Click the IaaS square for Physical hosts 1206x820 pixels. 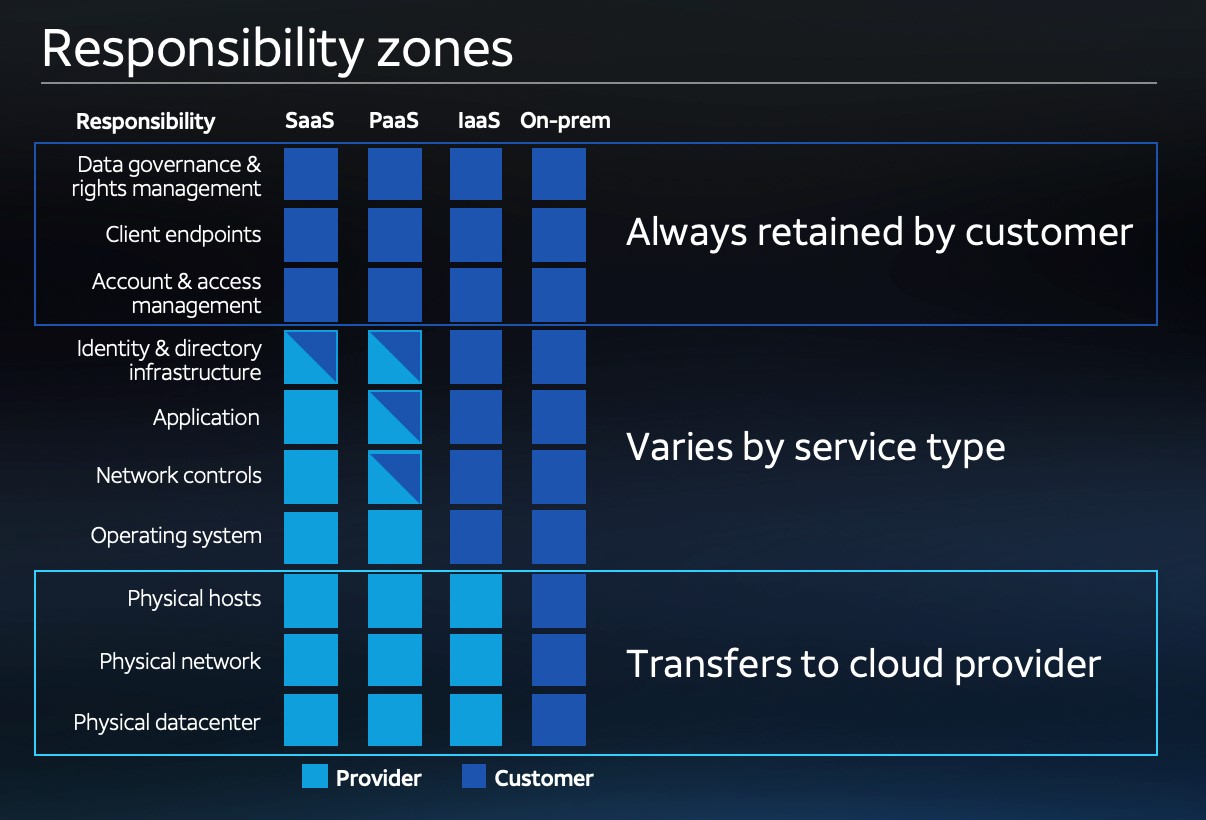pyautogui.click(x=476, y=601)
